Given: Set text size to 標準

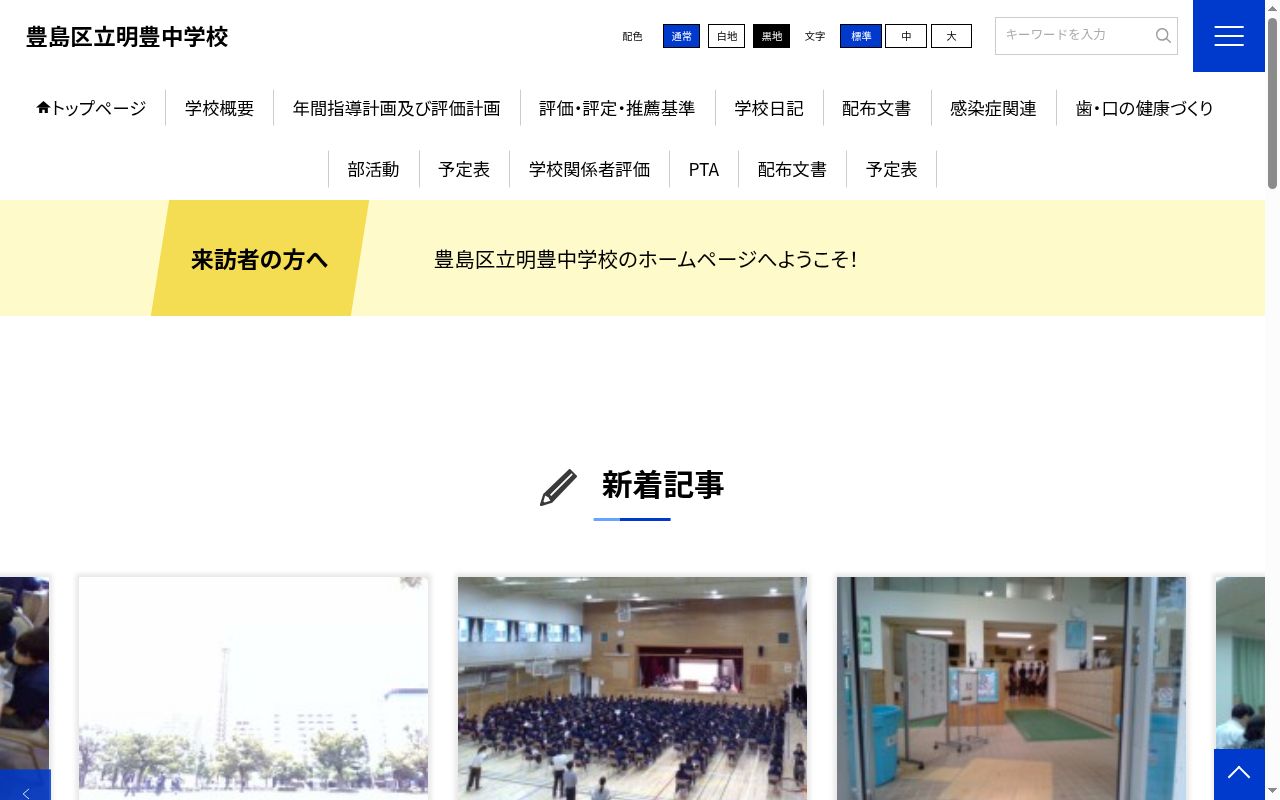Looking at the screenshot, I should pyautogui.click(x=861, y=36).
